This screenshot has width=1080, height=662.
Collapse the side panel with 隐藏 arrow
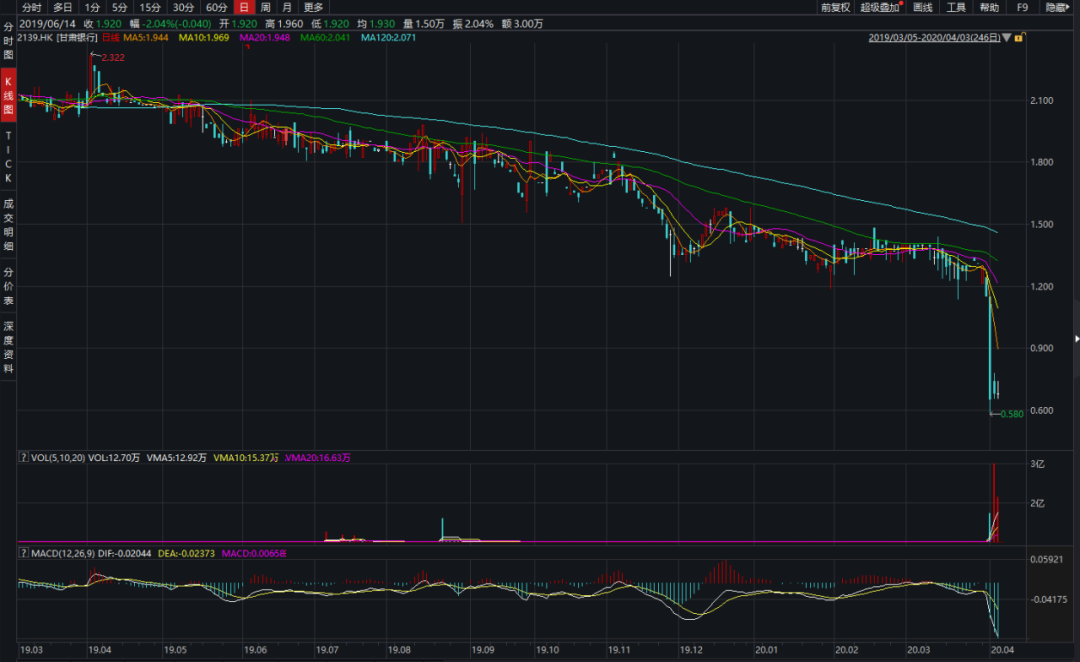click(1056, 7)
